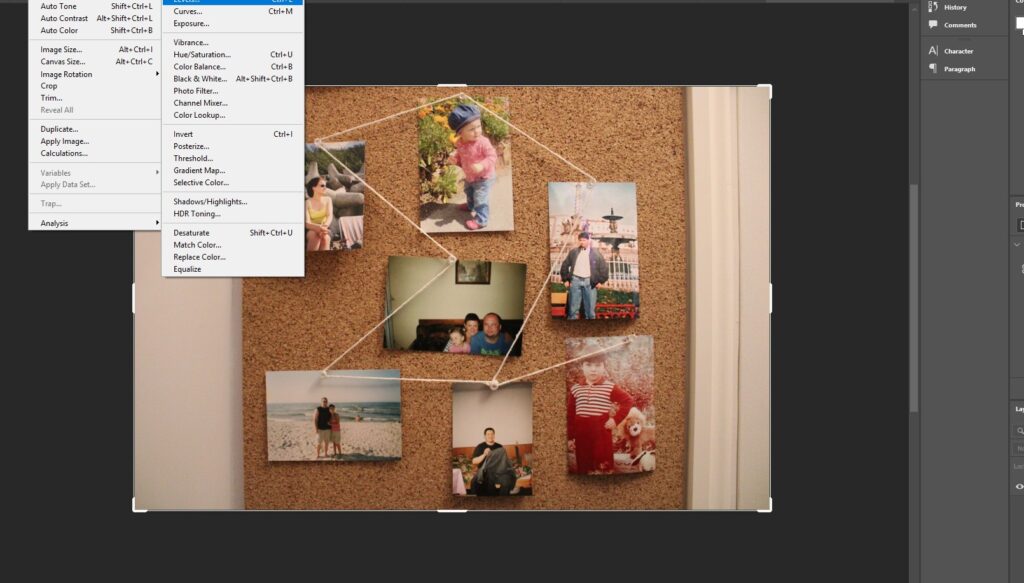Open the Shadows/Highlights adjustment

click(x=232, y=202)
